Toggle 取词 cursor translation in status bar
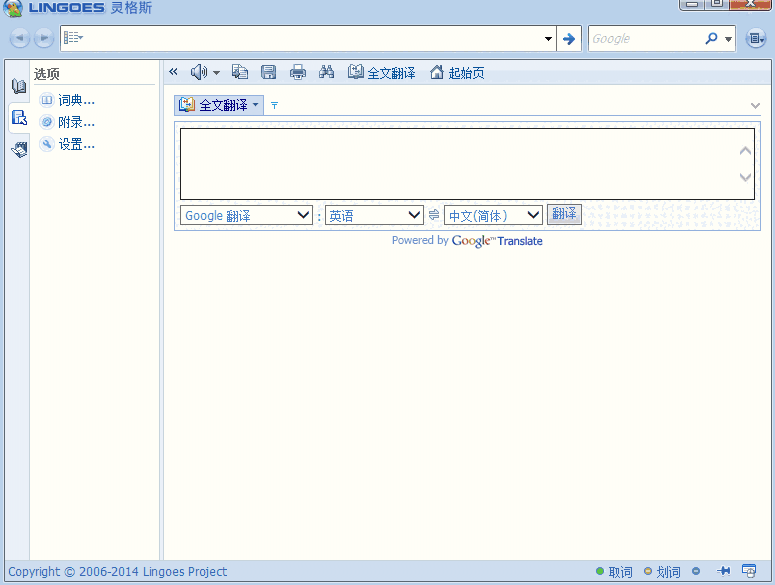This screenshot has width=775, height=585. pos(614,572)
